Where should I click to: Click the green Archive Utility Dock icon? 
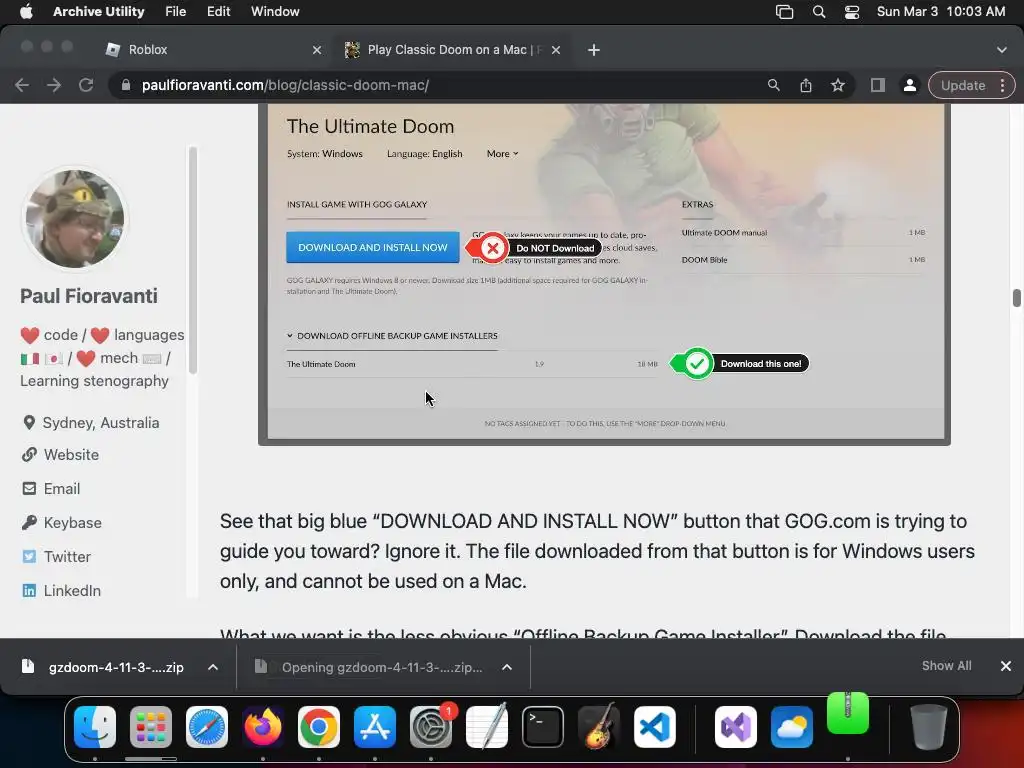[x=848, y=714]
